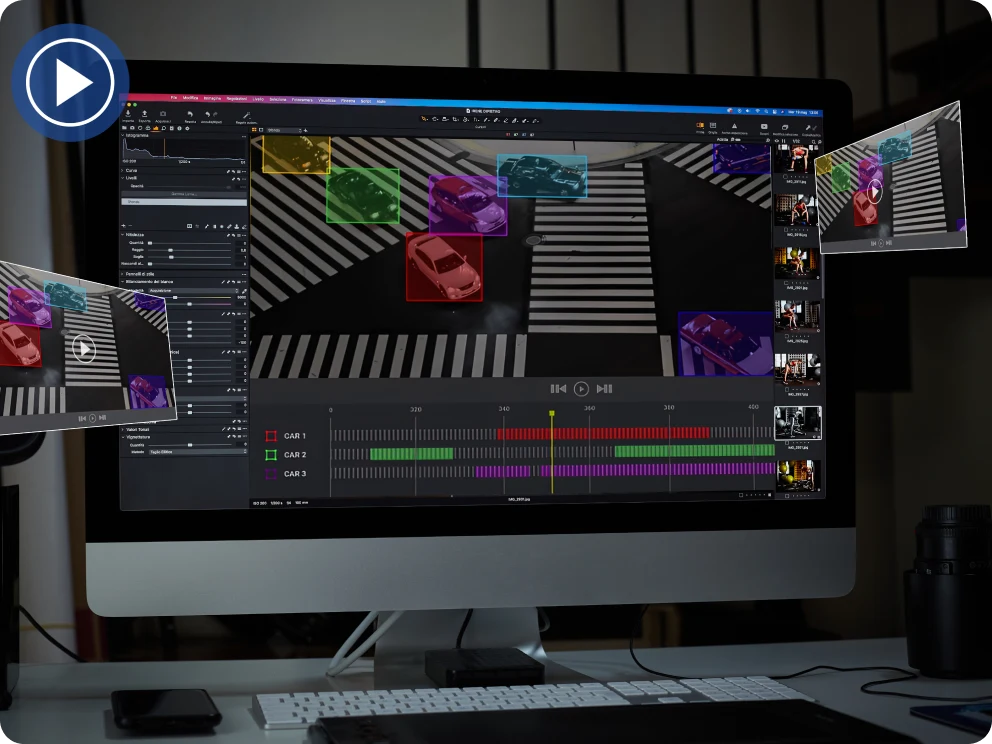Toggle the exposure warning indicator above the viewer

(735, 126)
